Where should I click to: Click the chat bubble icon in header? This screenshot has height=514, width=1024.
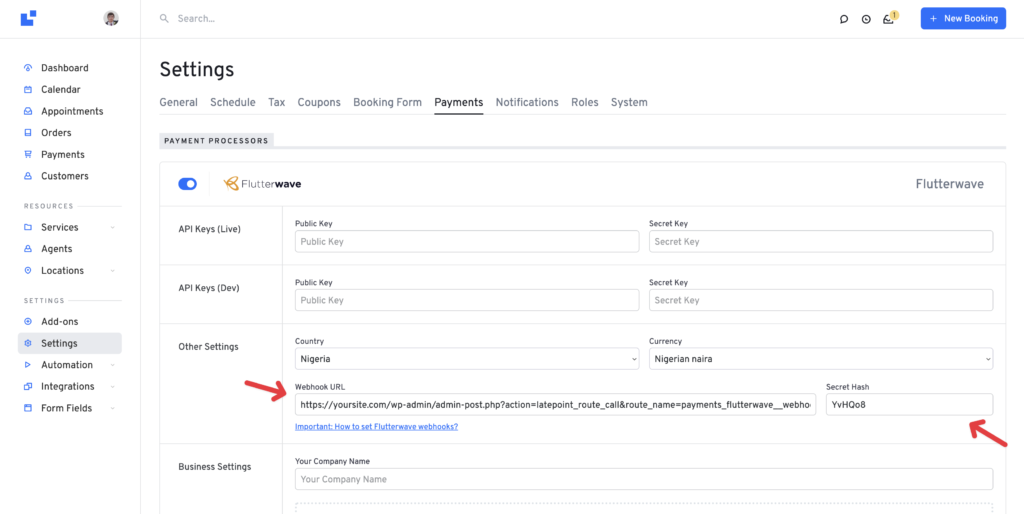click(844, 19)
